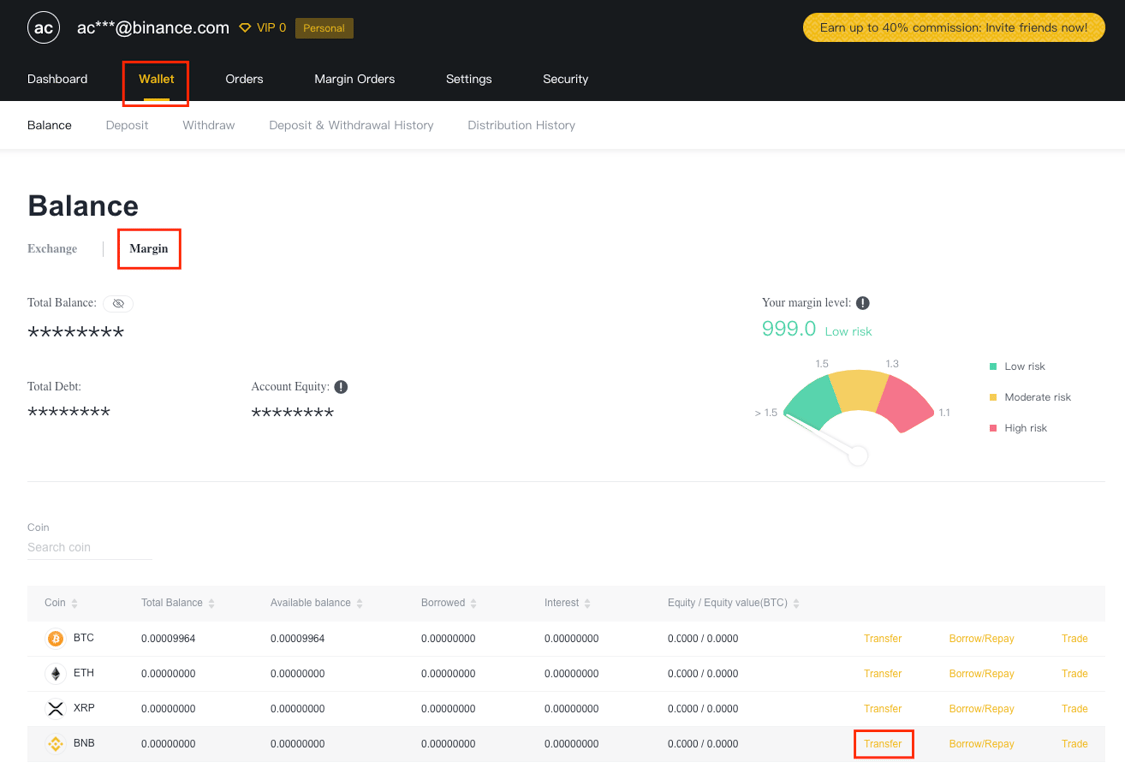The image size is (1125, 768).
Task: Click the Personal account badge
Action: (324, 28)
